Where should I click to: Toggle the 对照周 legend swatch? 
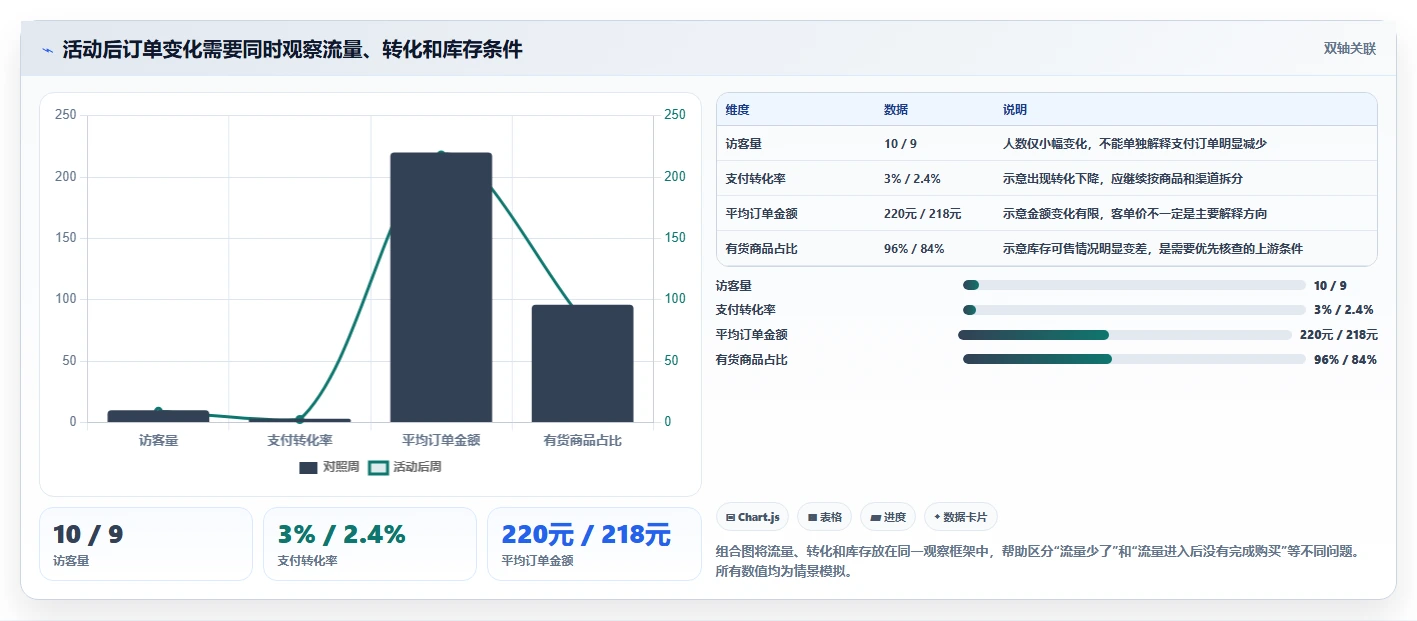[x=308, y=467]
